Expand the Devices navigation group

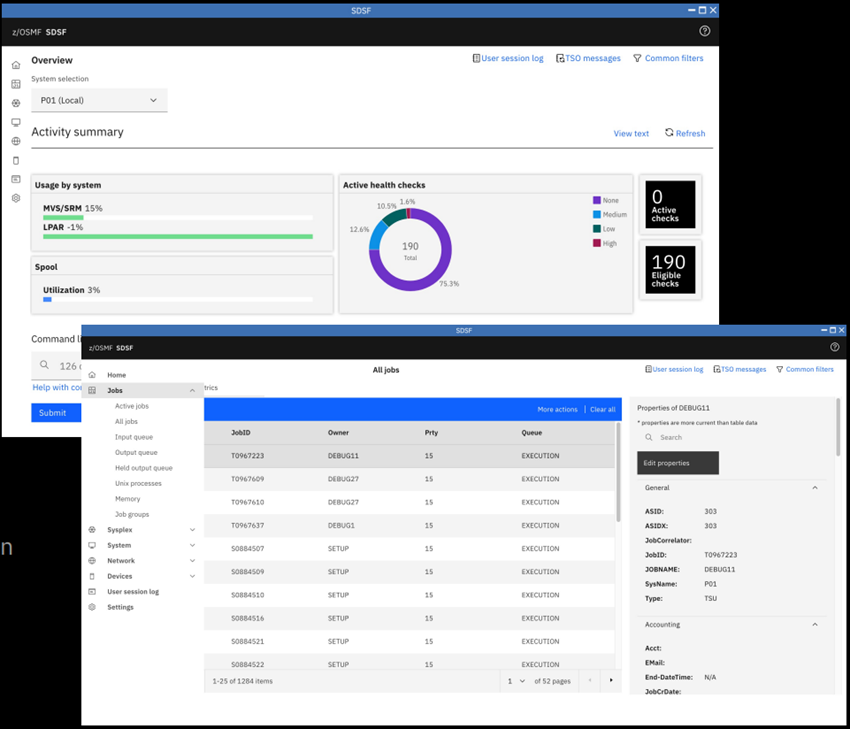(x=192, y=576)
